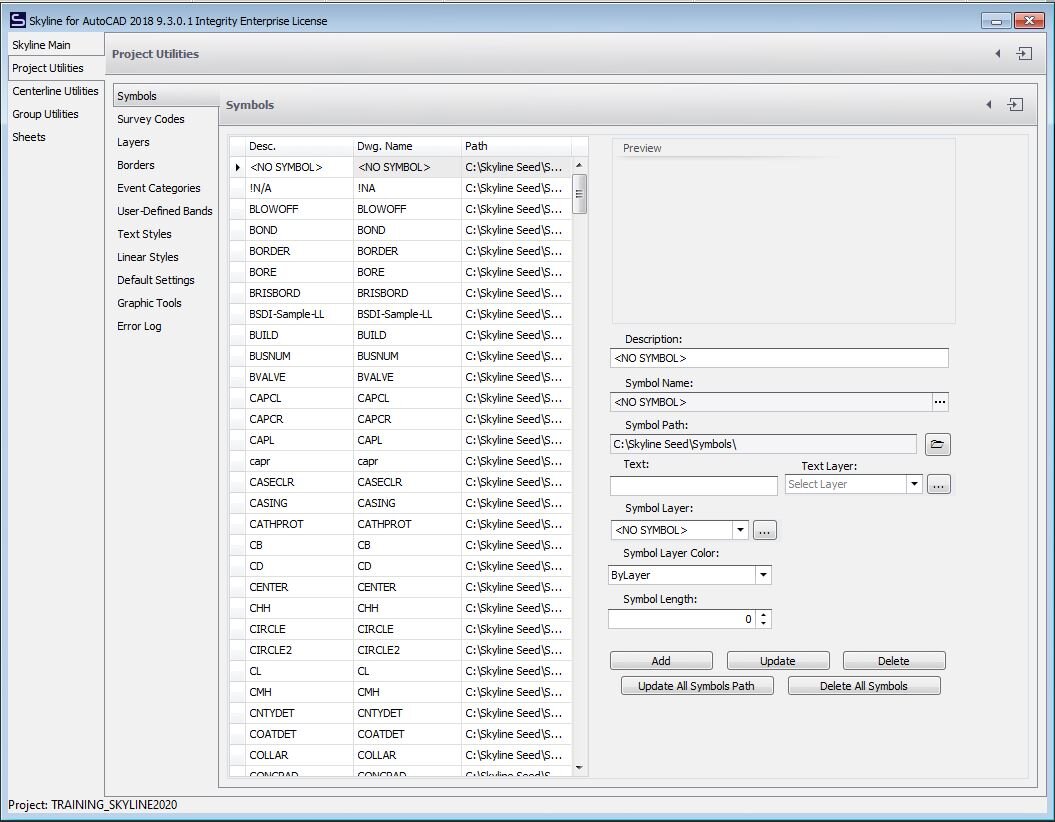1055x822 pixels.
Task: Select the COLLAR description row
Action: click(x=299, y=755)
